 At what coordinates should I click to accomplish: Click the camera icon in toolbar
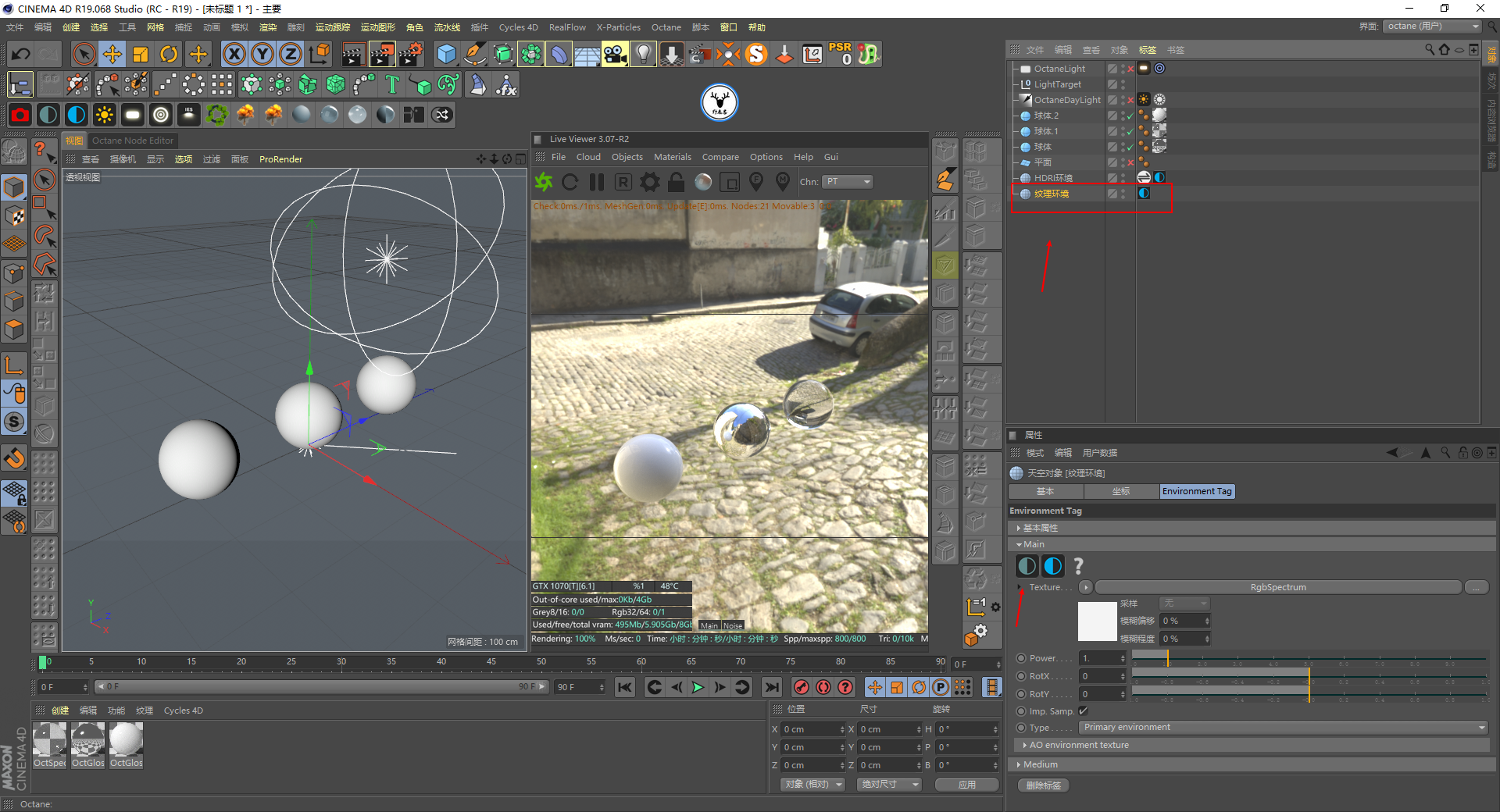point(615,54)
